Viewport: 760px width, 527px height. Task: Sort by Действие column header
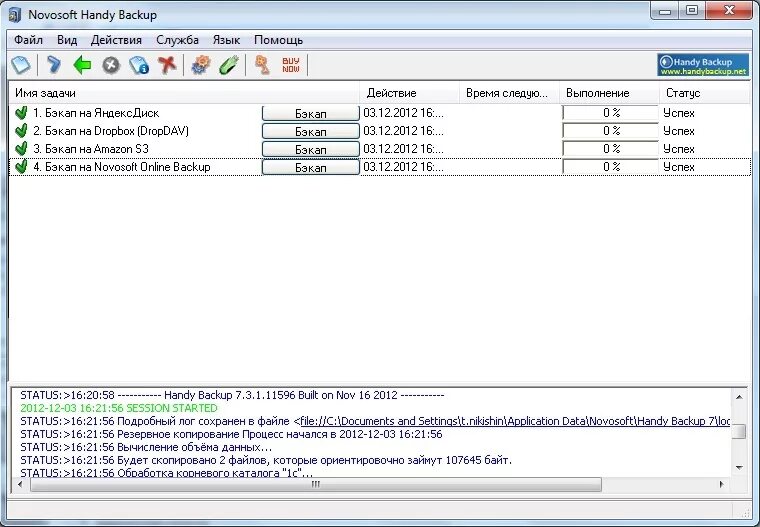coord(410,93)
